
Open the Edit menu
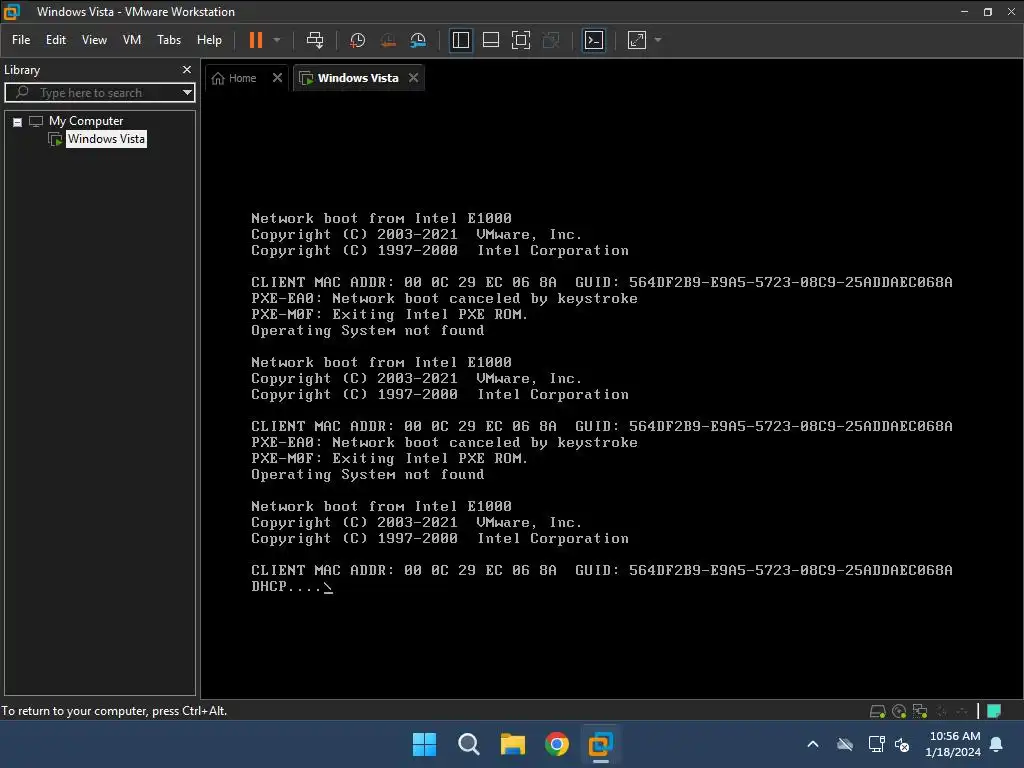coord(56,40)
